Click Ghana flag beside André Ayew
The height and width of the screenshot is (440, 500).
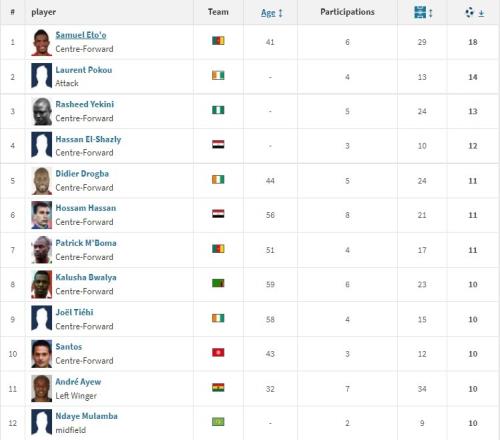[x=218, y=388]
